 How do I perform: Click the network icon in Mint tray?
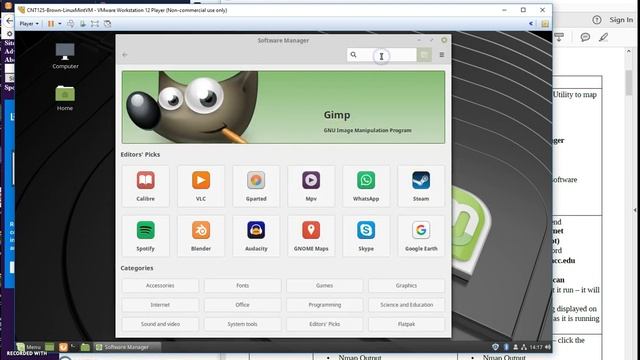pos(524,347)
